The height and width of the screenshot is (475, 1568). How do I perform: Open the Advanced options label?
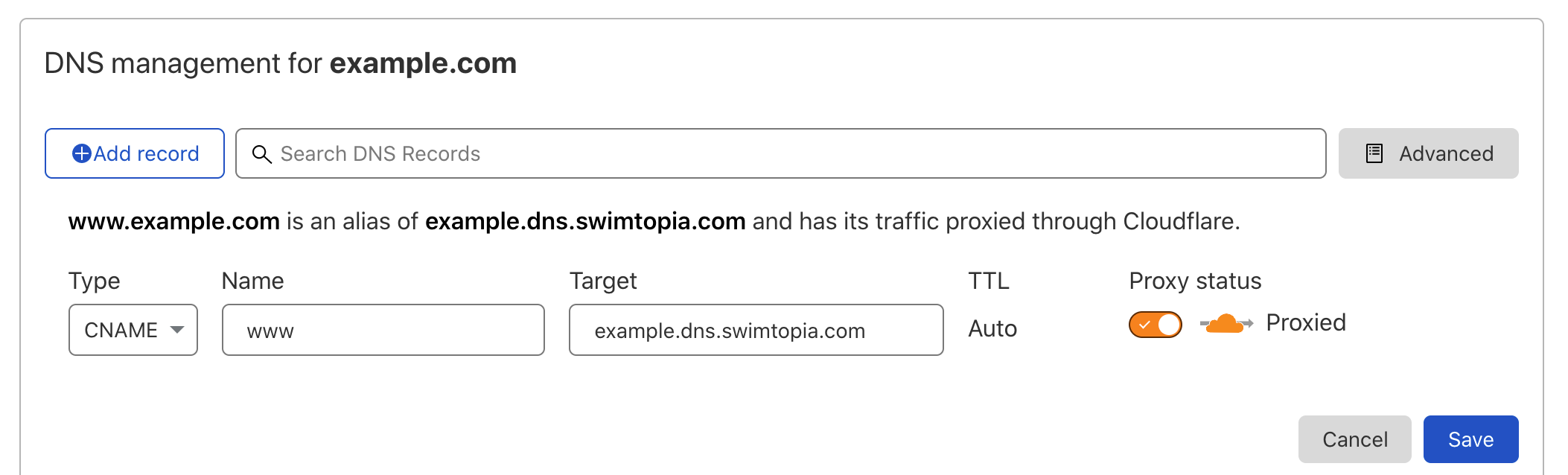point(1446,153)
